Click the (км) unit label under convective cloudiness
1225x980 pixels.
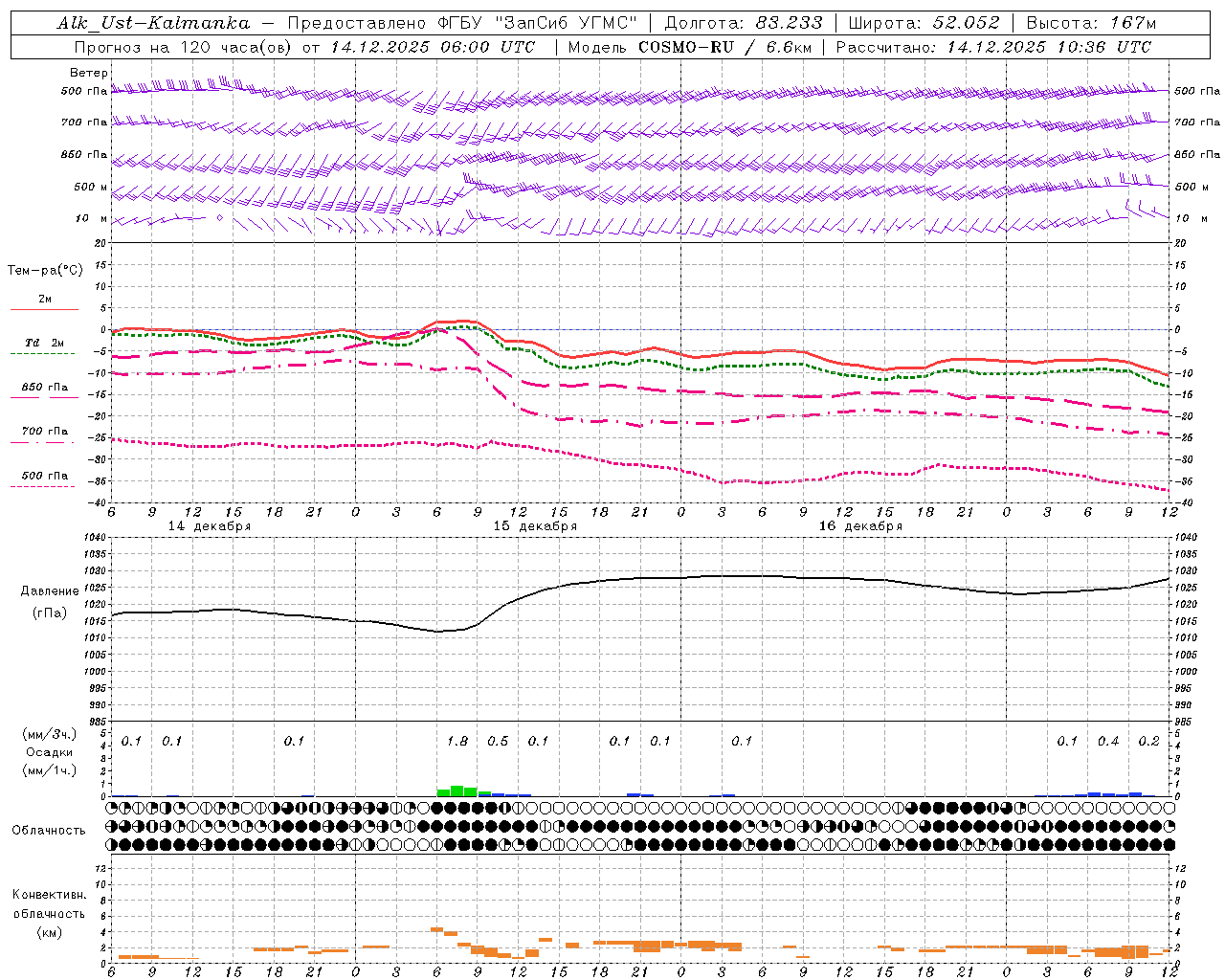(50, 932)
